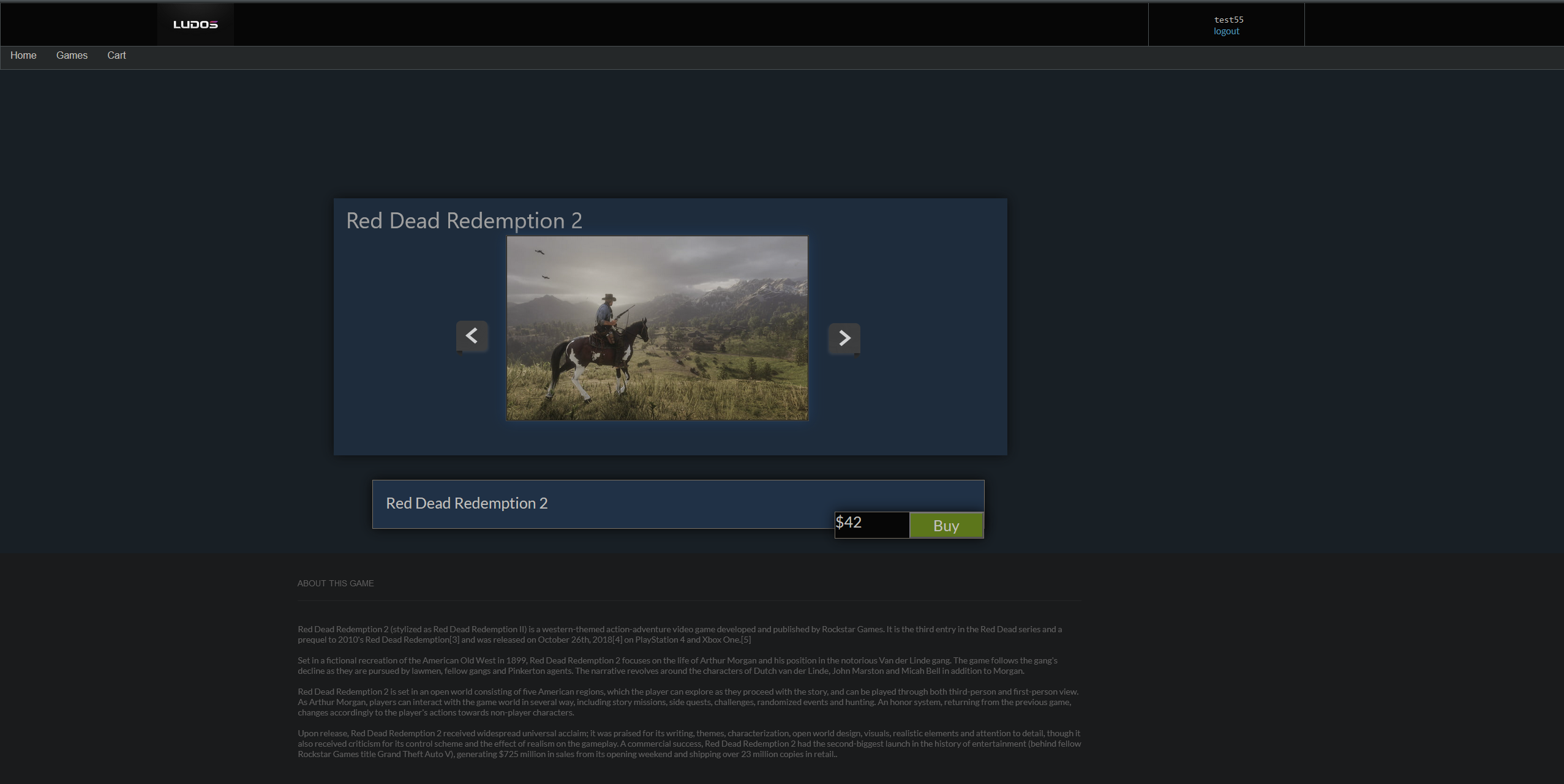Buy Red Dead Redemption 2
The height and width of the screenshot is (784, 1564).
click(x=946, y=526)
